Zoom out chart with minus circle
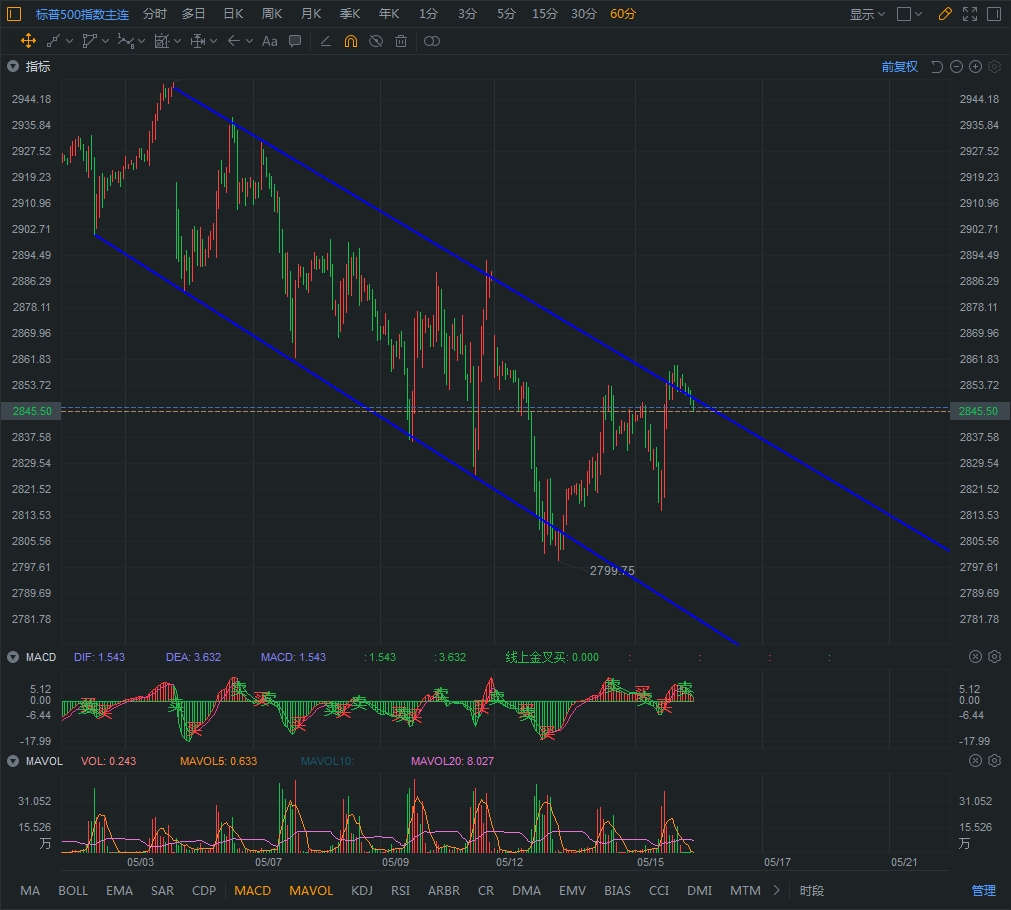Image resolution: width=1011 pixels, height=910 pixels. (957, 66)
